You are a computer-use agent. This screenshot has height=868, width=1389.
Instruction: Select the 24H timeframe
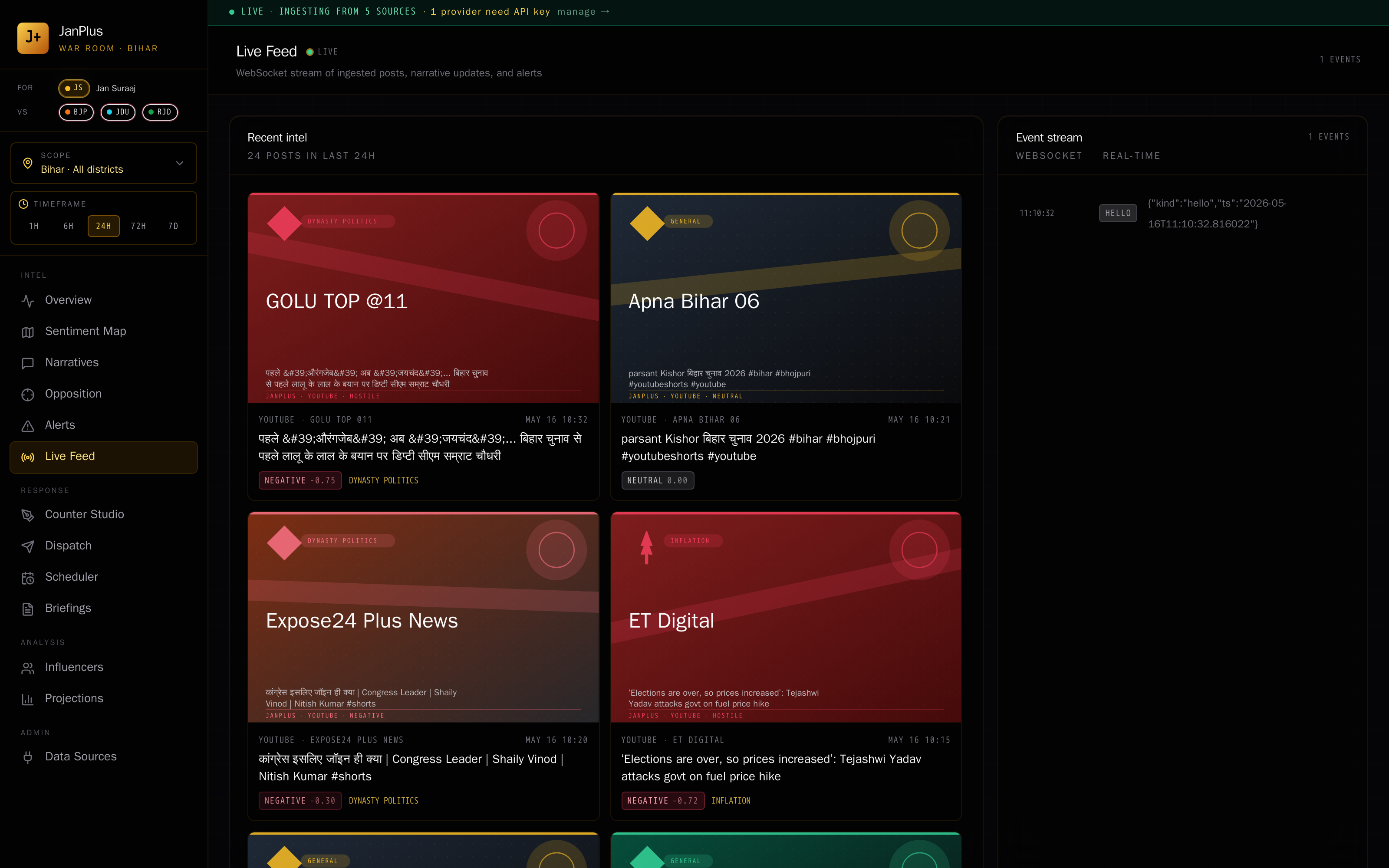pos(104,226)
